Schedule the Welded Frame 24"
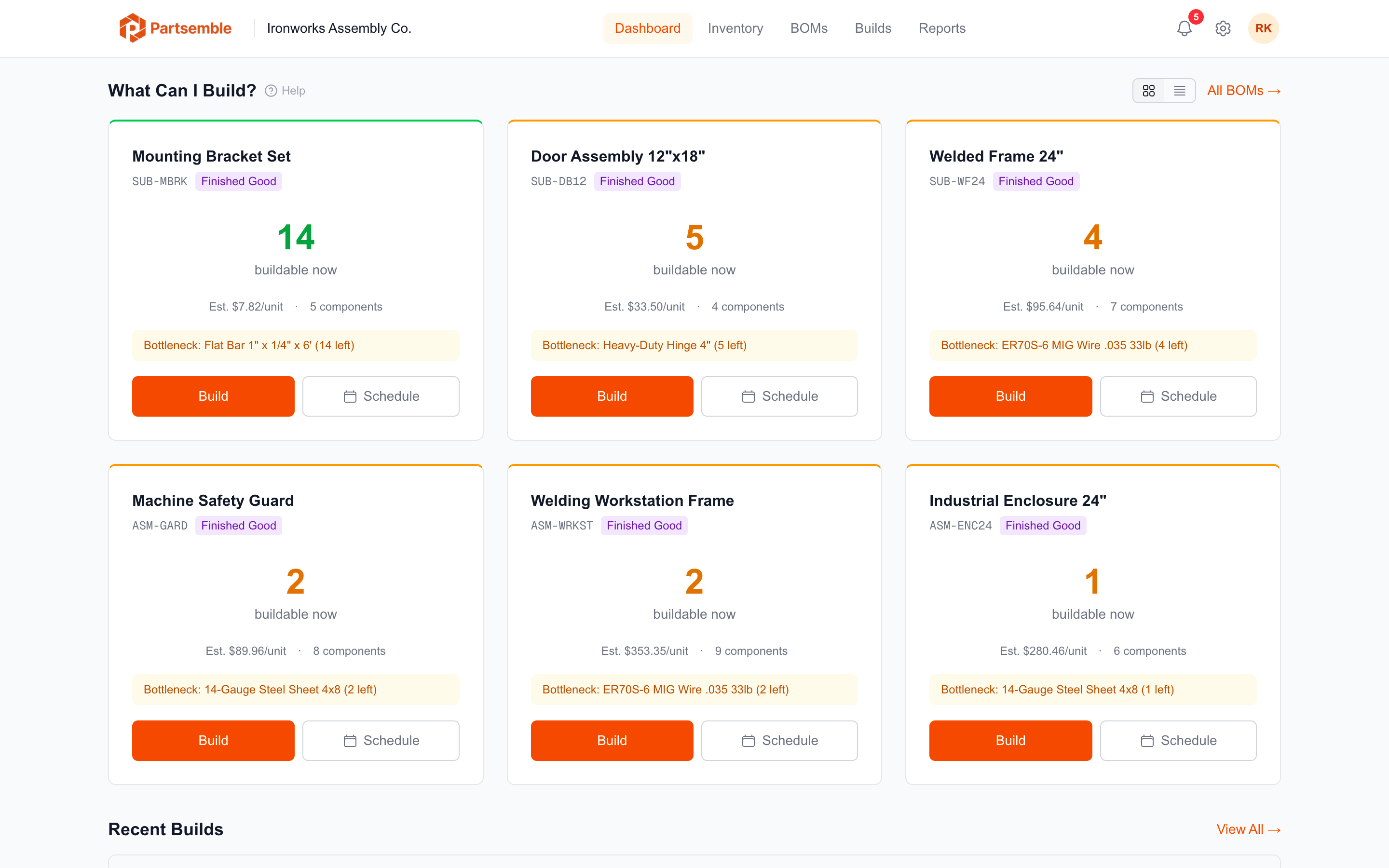Image resolution: width=1389 pixels, height=868 pixels. pos(1178,396)
